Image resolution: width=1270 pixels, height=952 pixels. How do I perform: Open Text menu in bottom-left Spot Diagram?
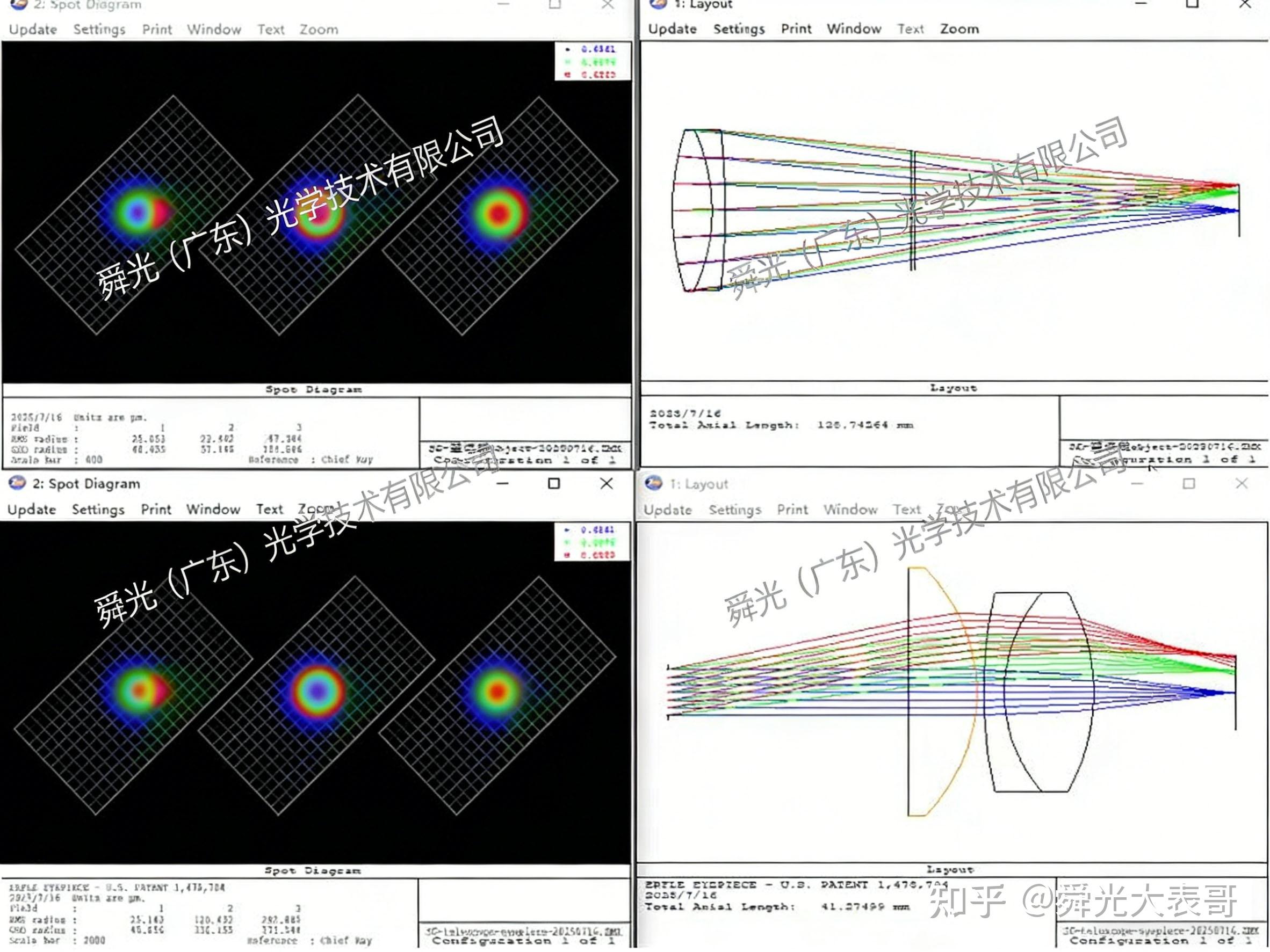click(x=269, y=509)
